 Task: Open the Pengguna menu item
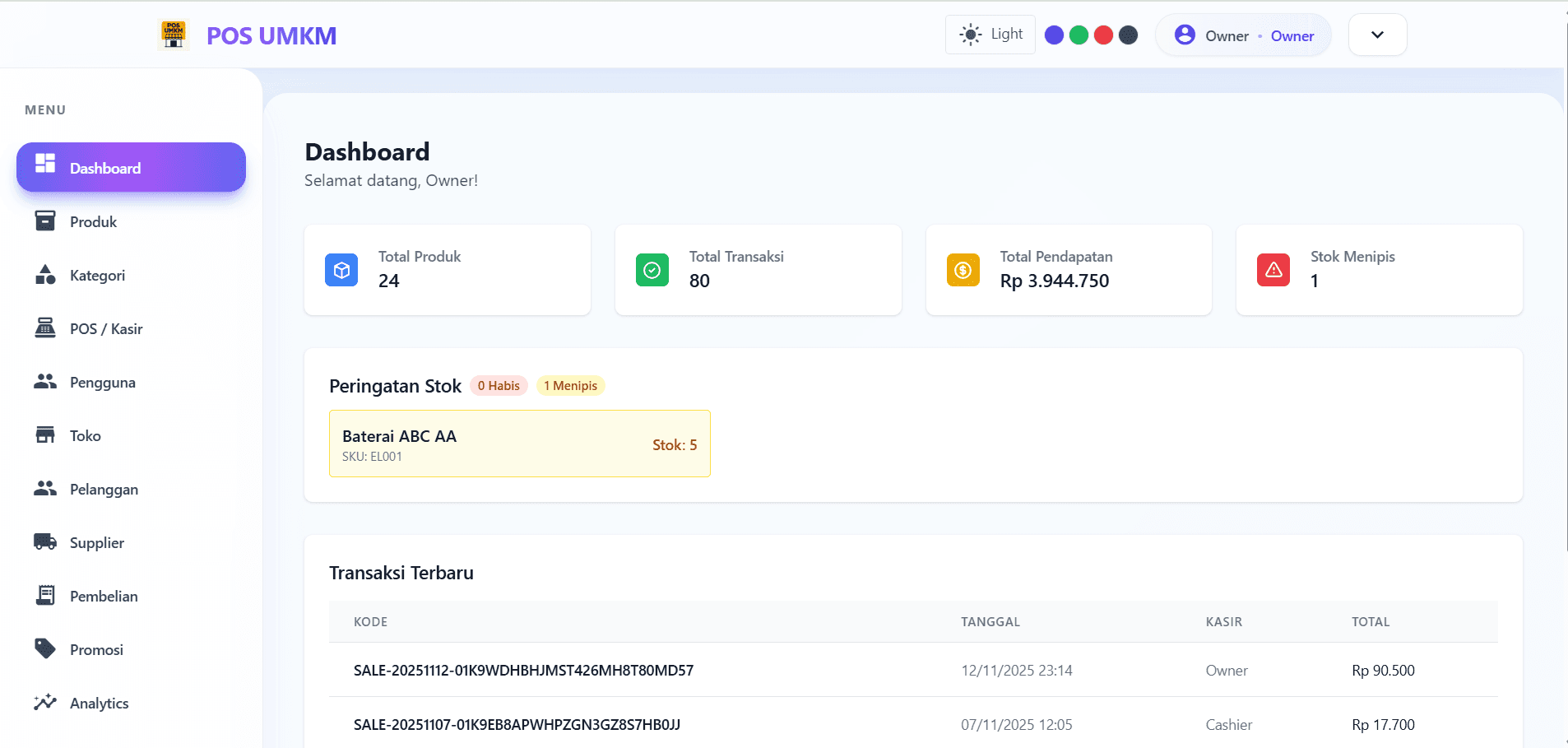(102, 383)
